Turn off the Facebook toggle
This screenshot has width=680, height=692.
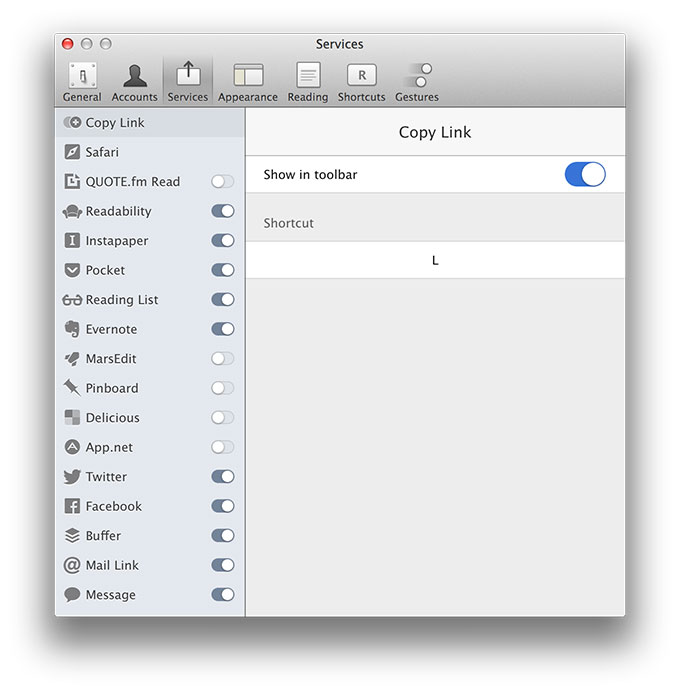tap(222, 506)
